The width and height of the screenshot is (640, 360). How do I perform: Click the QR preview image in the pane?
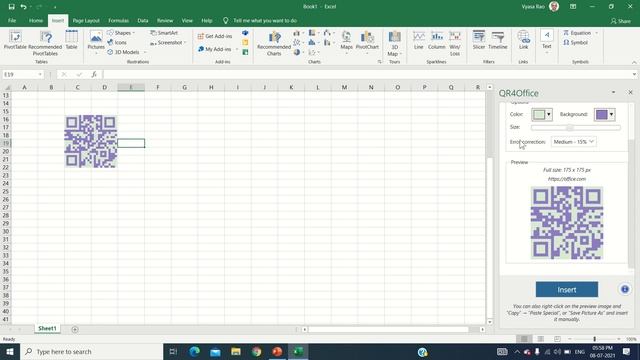(567, 223)
